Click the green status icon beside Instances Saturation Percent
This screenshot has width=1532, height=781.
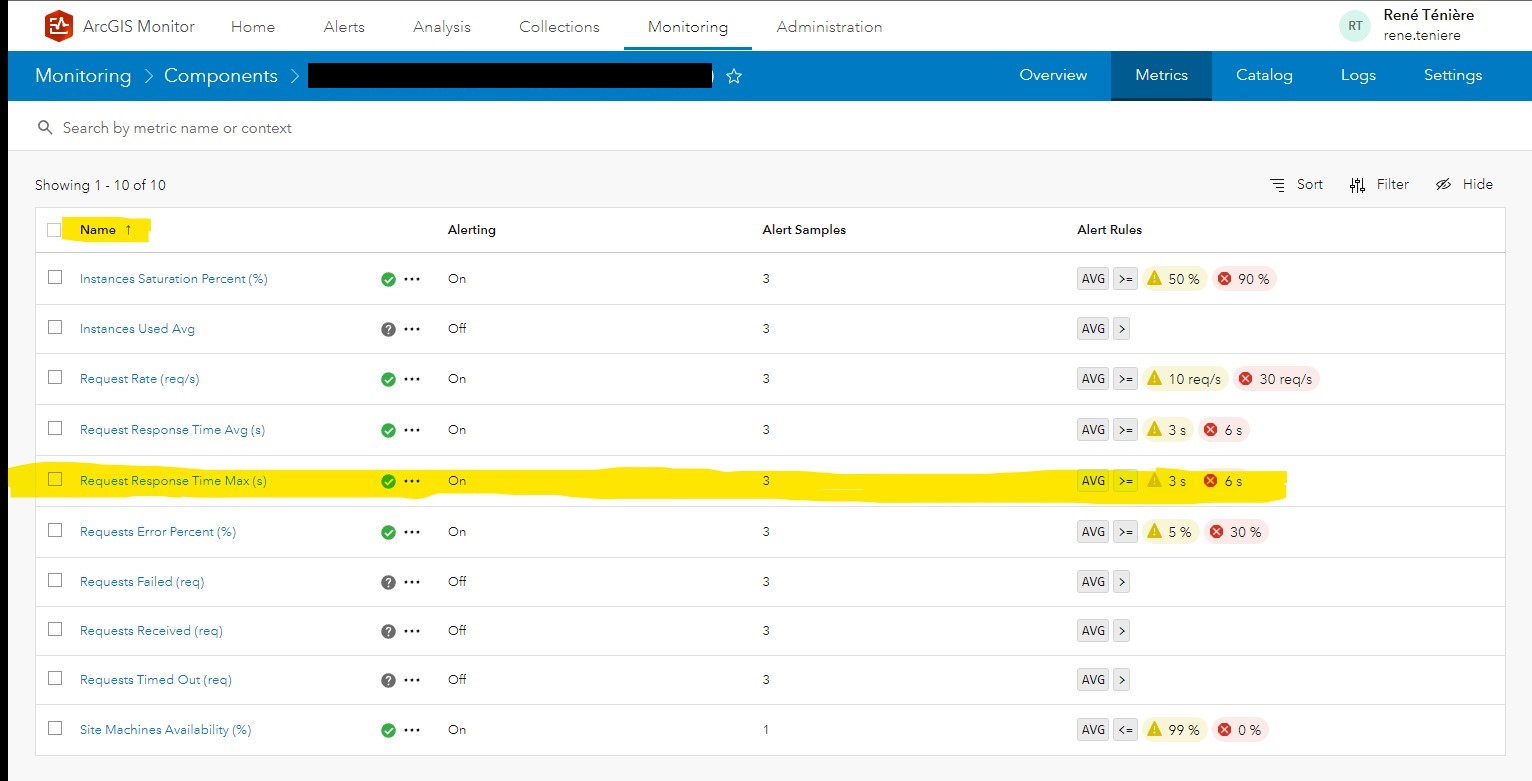[388, 279]
